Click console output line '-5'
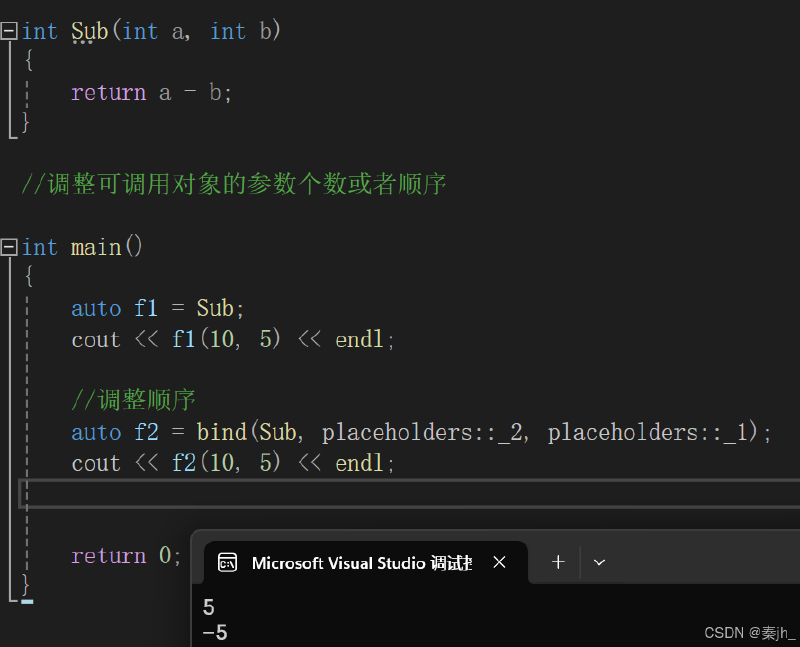 tap(215, 633)
